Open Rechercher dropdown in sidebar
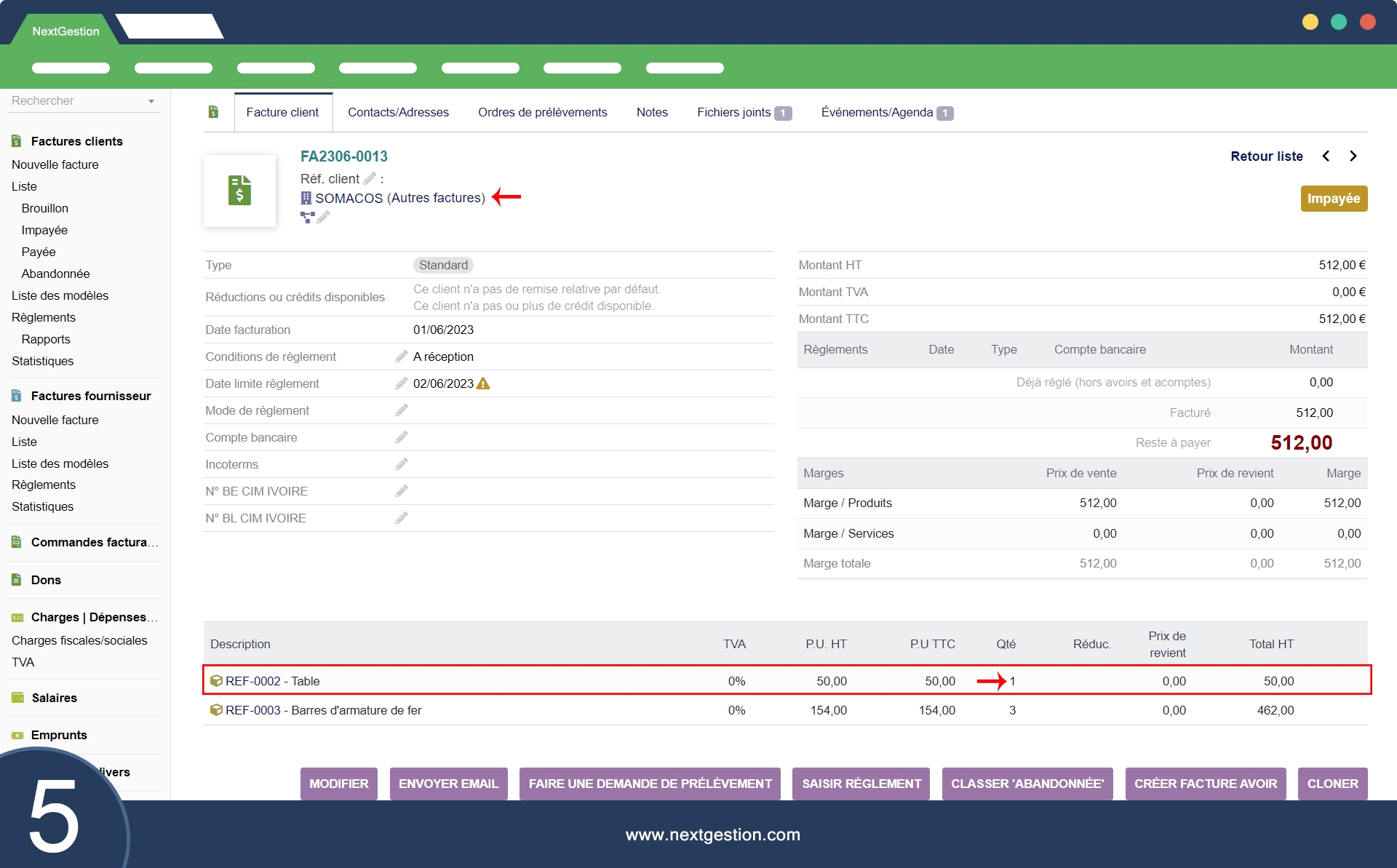Screen dimensions: 1397x868 click(151, 101)
